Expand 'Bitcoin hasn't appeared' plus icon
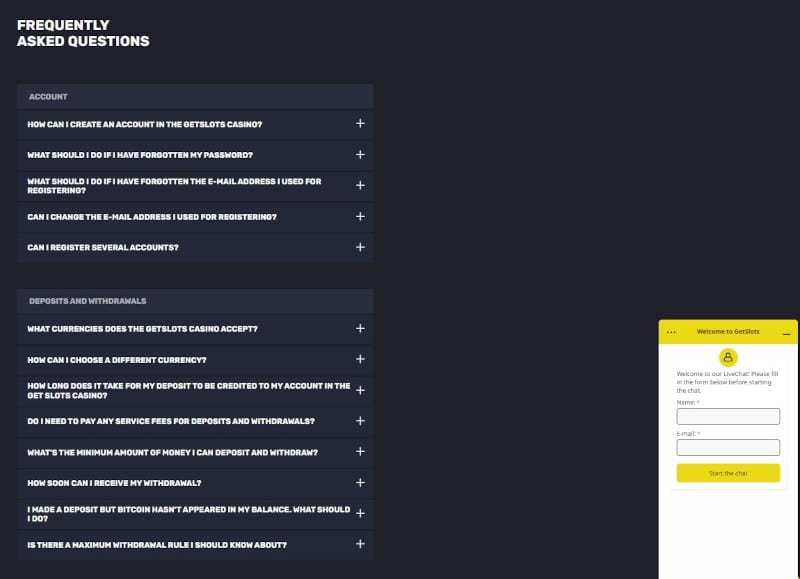 pyautogui.click(x=360, y=513)
